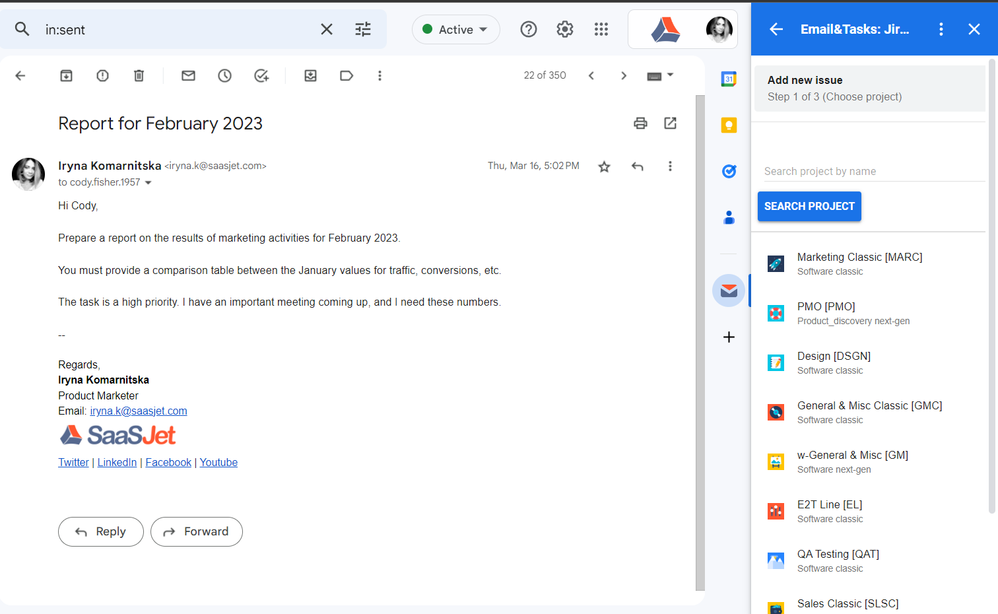This screenshot has height=614, width=998.
Task: Click the Forward button
Action: (196, 532)
